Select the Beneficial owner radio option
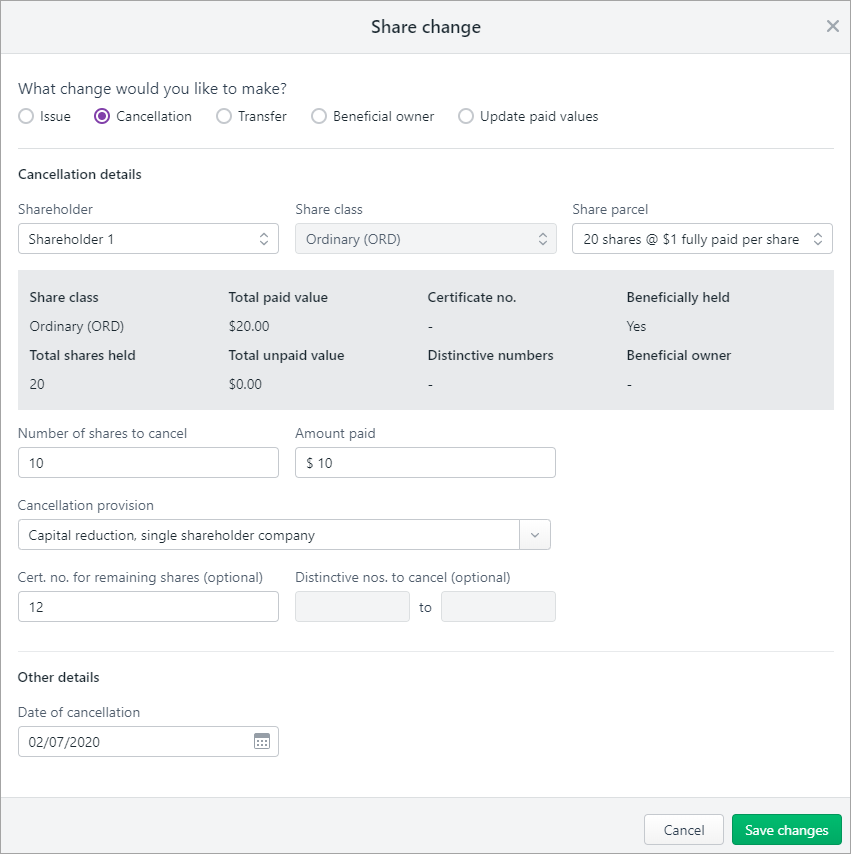Screen dimensions: 851x854 coord(319,116)
